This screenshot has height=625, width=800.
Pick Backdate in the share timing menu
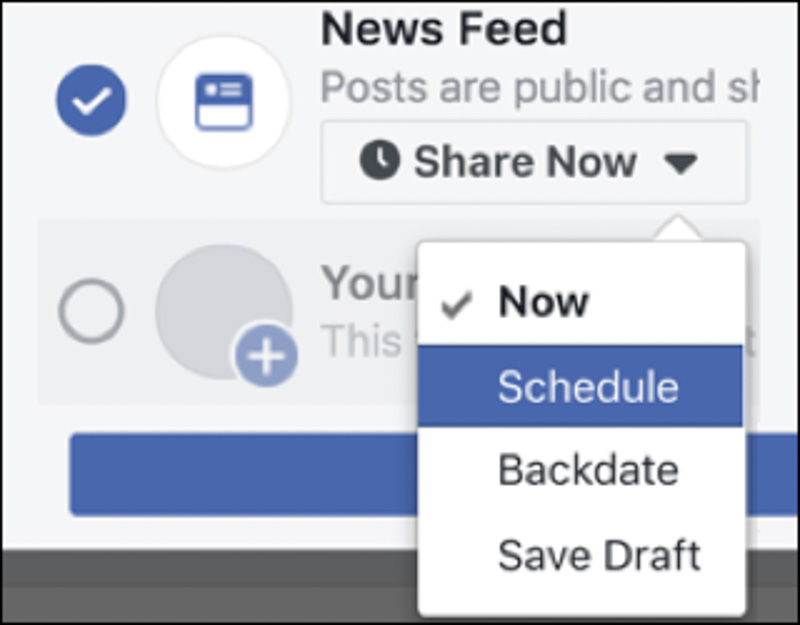click(x=588, y=470)
